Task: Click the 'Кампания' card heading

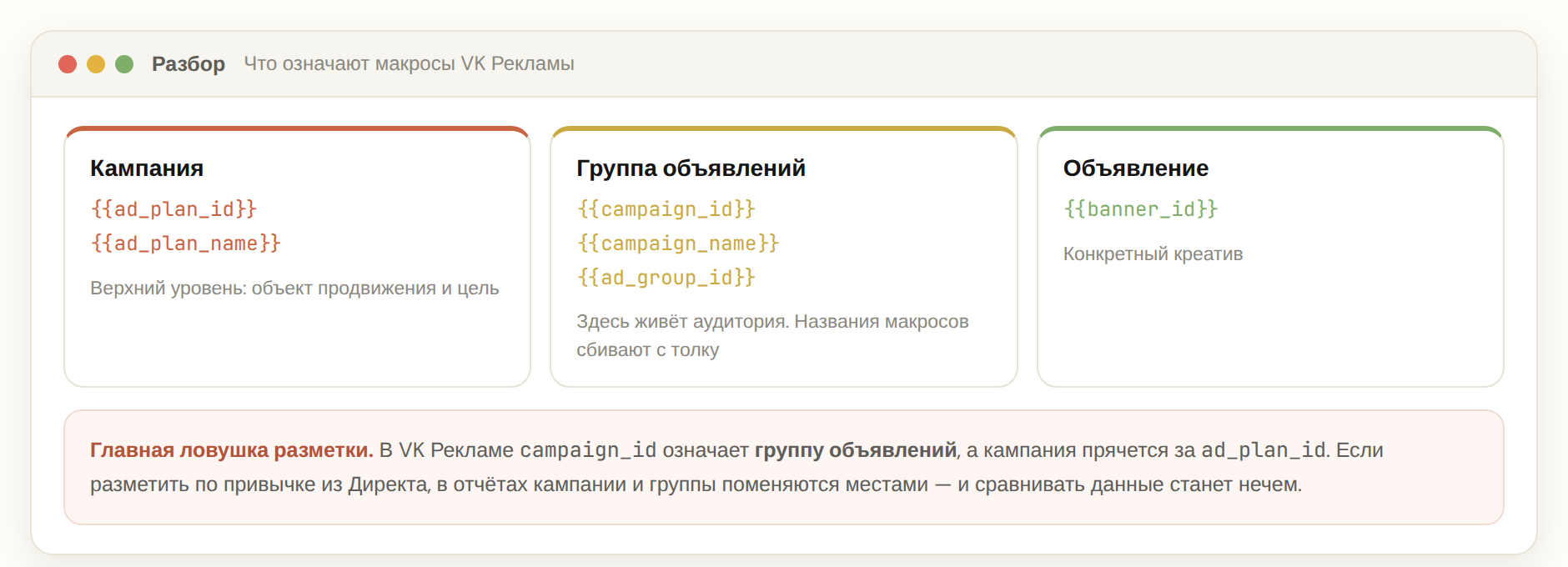Action: (x=147, y=168)
